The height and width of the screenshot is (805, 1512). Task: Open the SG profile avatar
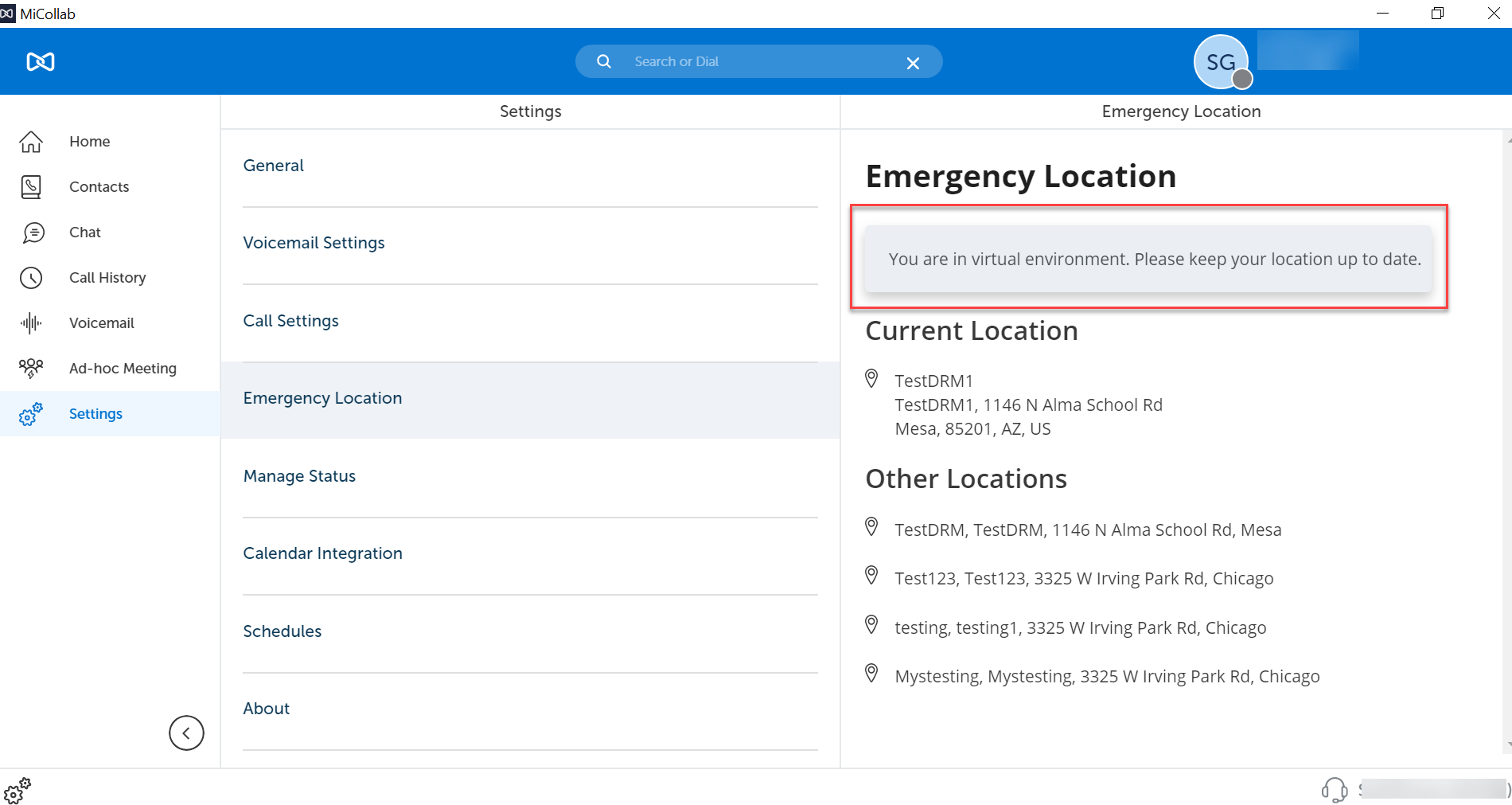coord(1221,62)
